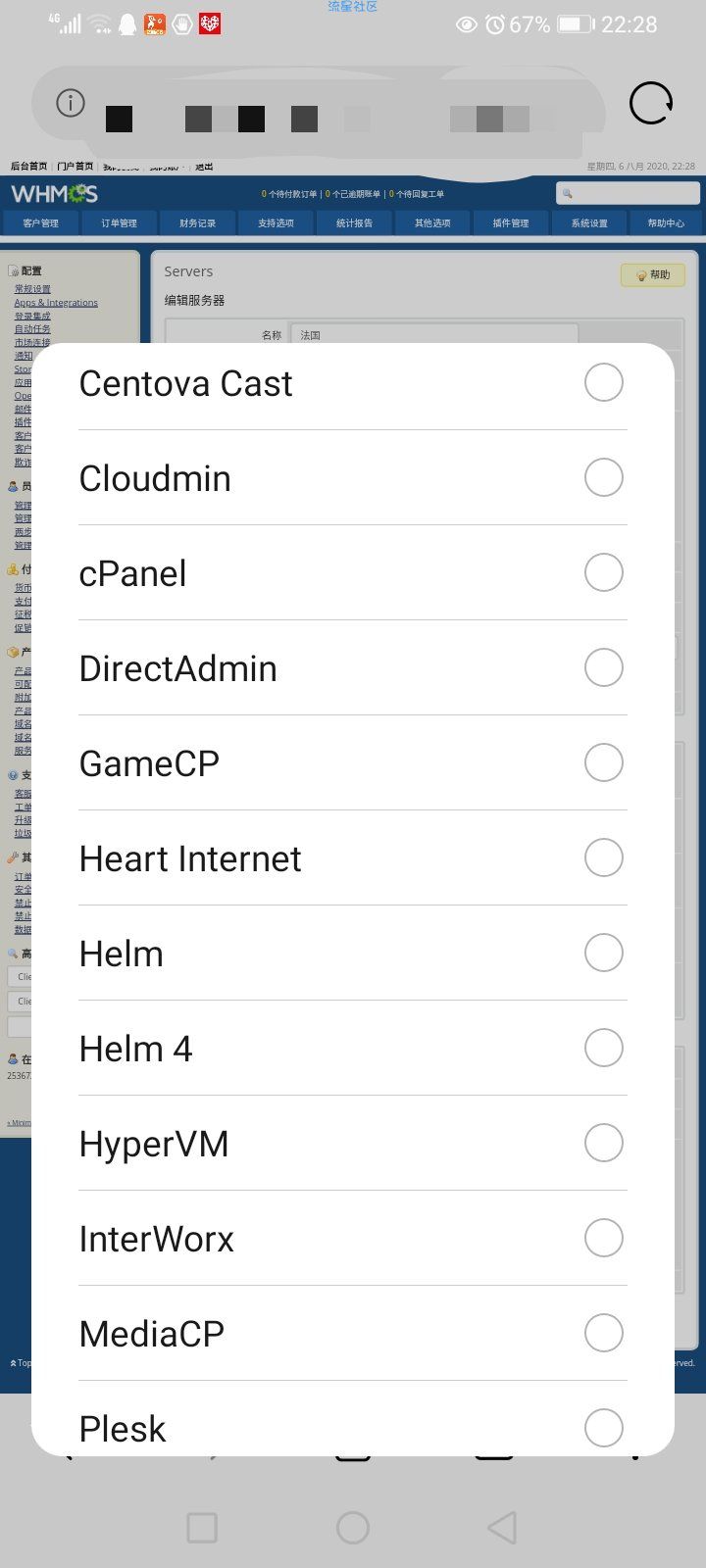Pick HyperVM as server type
The width and height of the screenshot is (706, 1568).
353,1144
